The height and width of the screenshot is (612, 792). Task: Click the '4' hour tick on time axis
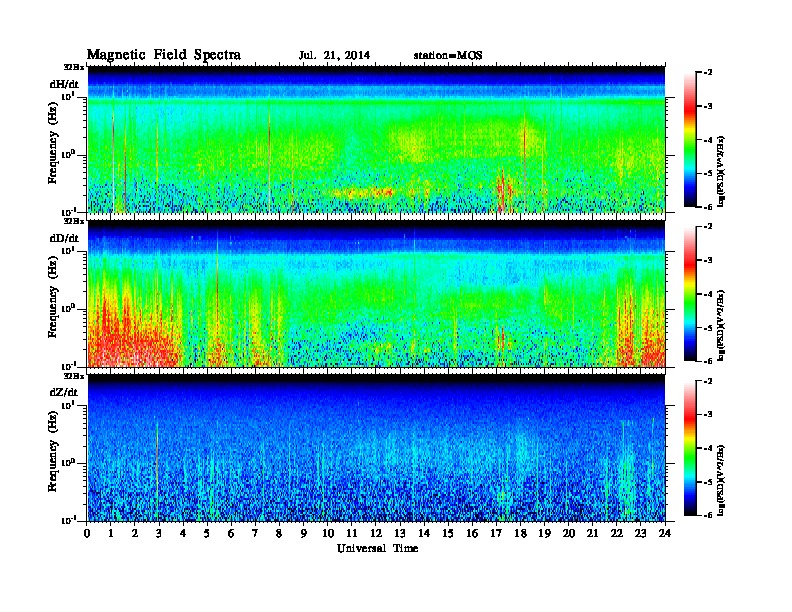pos(183,534)
